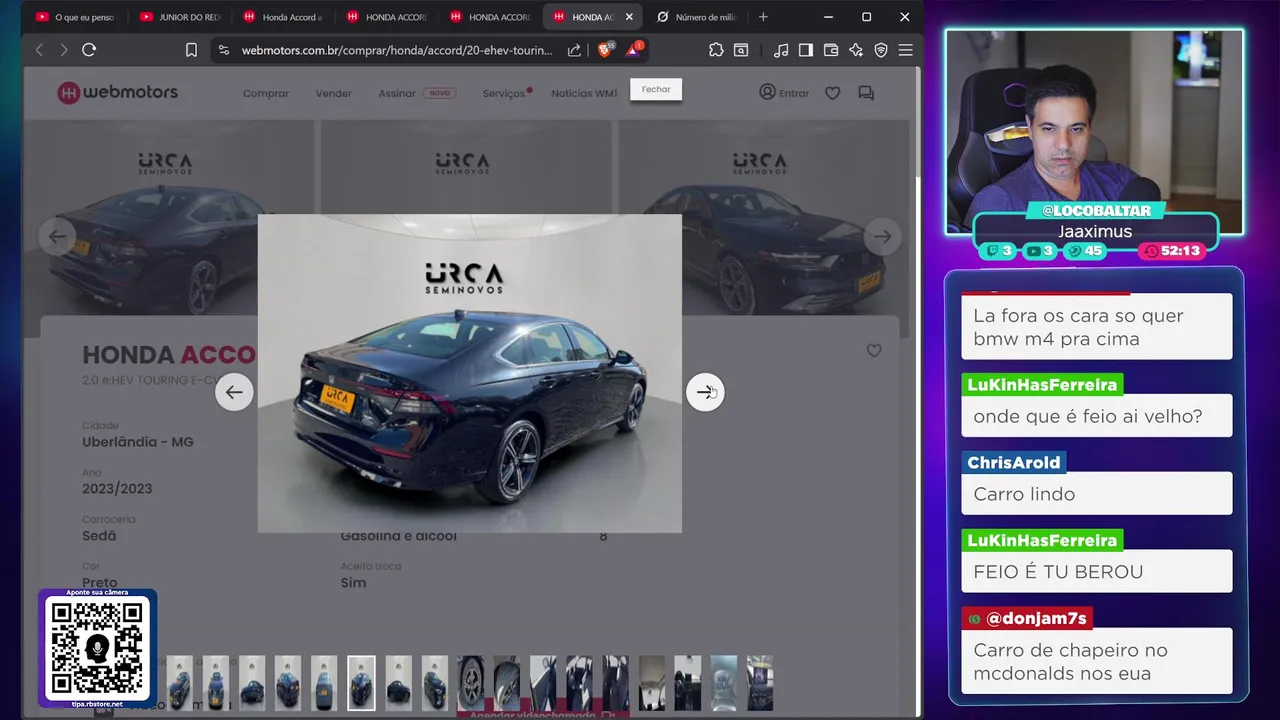Open the Leo AI sparkle icon
The image size is (1280, 720).
pos(856,50)
